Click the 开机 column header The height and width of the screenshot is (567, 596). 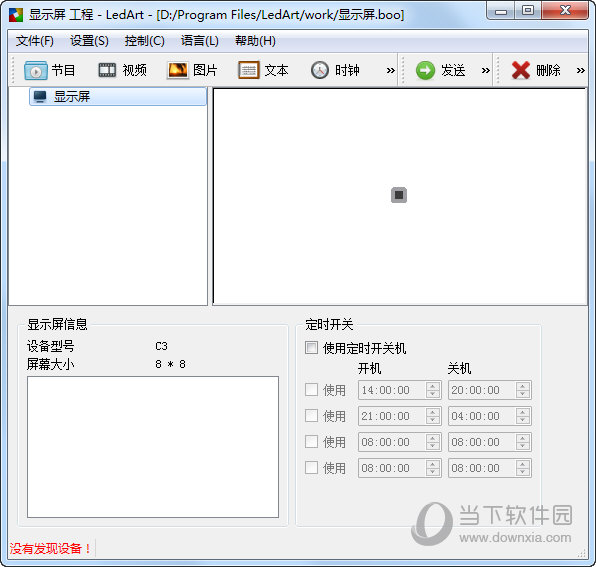click(x=369, y=368)
